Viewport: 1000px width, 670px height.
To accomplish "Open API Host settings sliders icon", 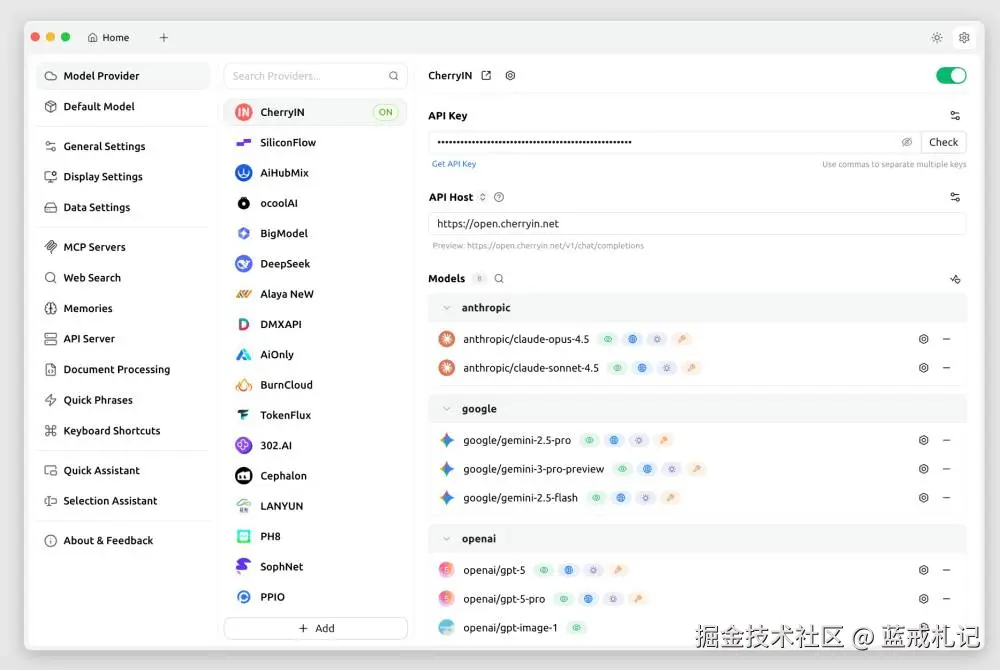I will pos(955,197).
